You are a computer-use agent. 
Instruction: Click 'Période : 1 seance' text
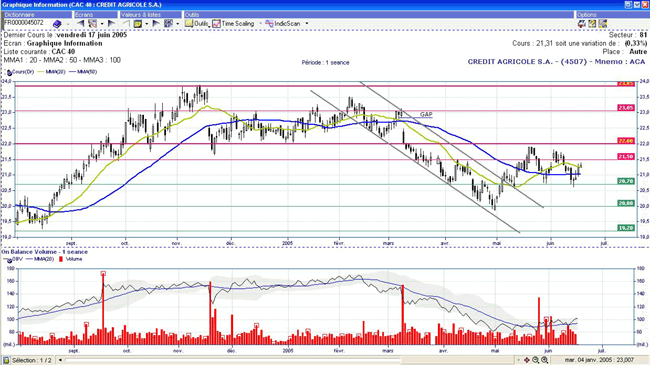[x=325, y=63]
